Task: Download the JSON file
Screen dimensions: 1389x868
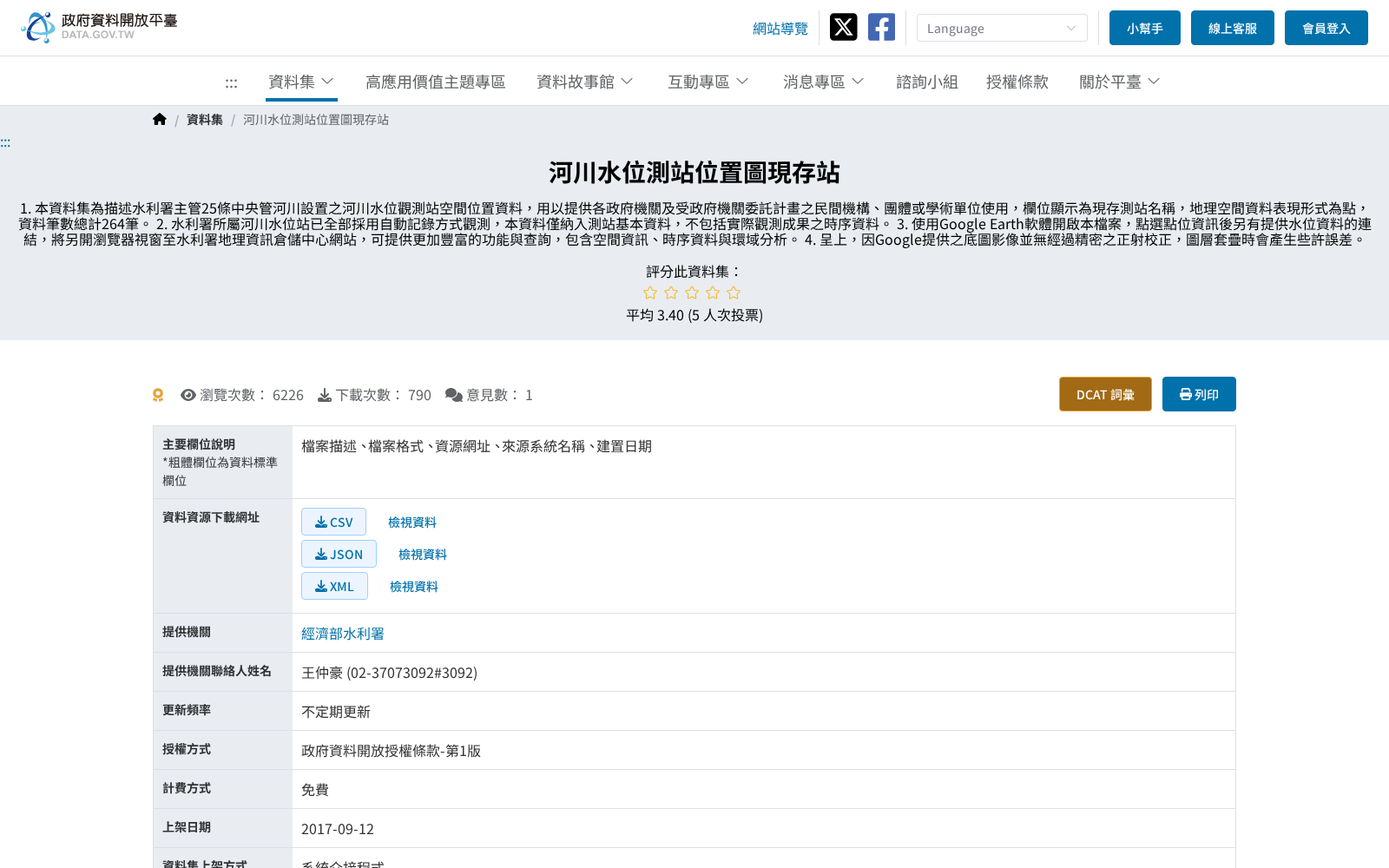Action: [x=339, y=554]
